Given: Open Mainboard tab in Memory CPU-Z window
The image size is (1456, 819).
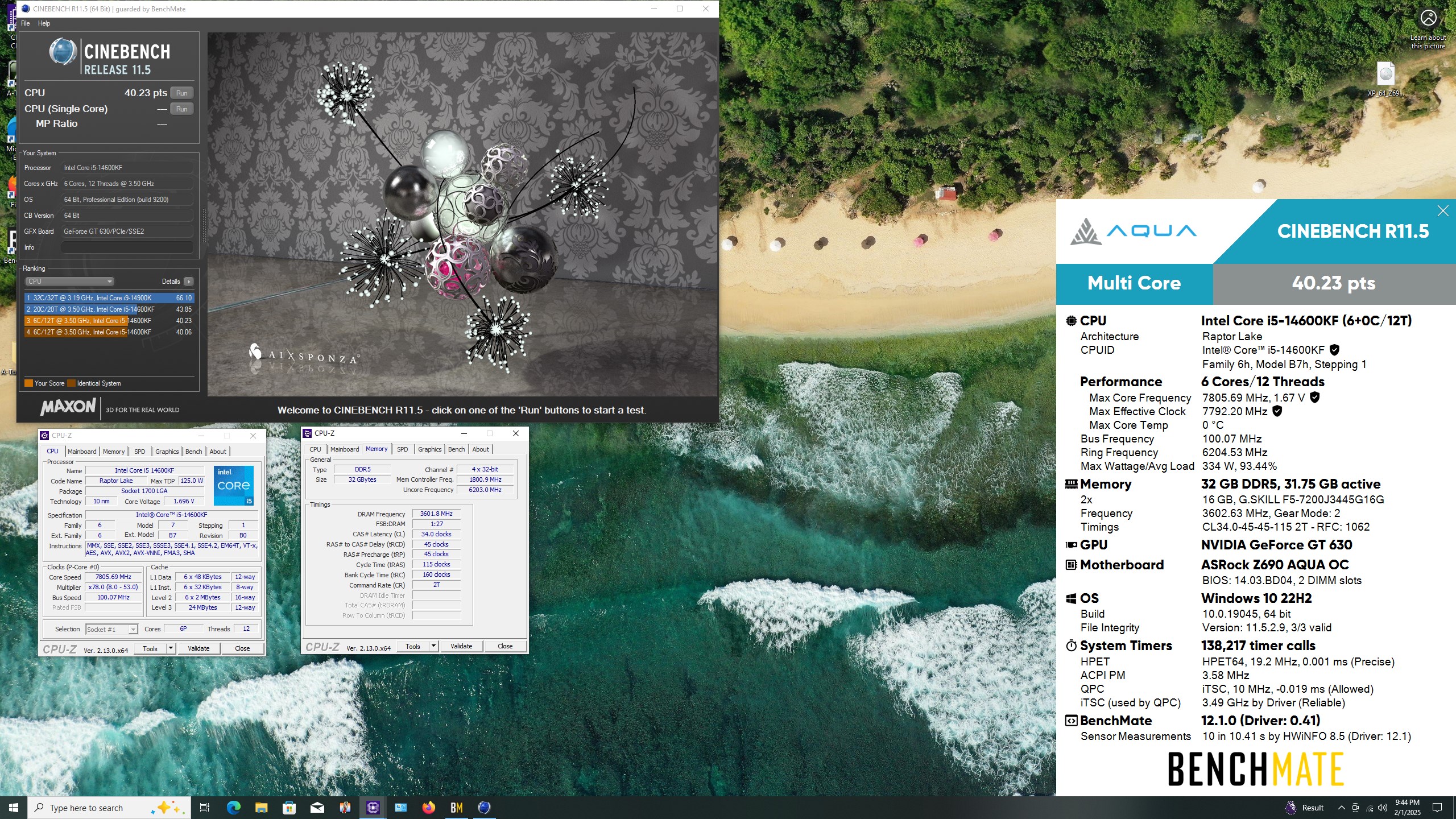Looking at the screenshot, I should (345, 449).
